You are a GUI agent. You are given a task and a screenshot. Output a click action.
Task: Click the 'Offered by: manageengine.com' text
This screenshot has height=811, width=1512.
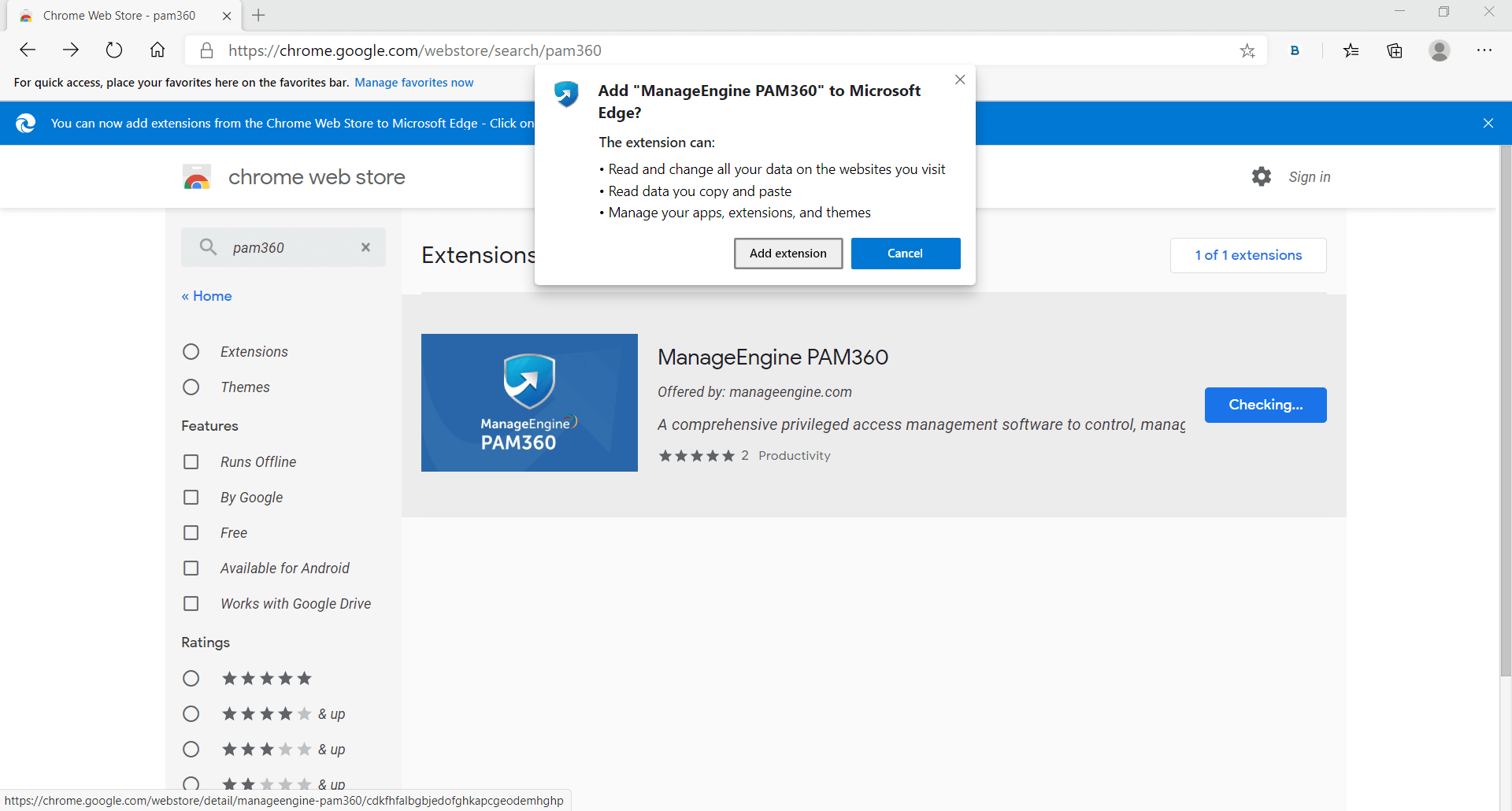tap(754, 392)
